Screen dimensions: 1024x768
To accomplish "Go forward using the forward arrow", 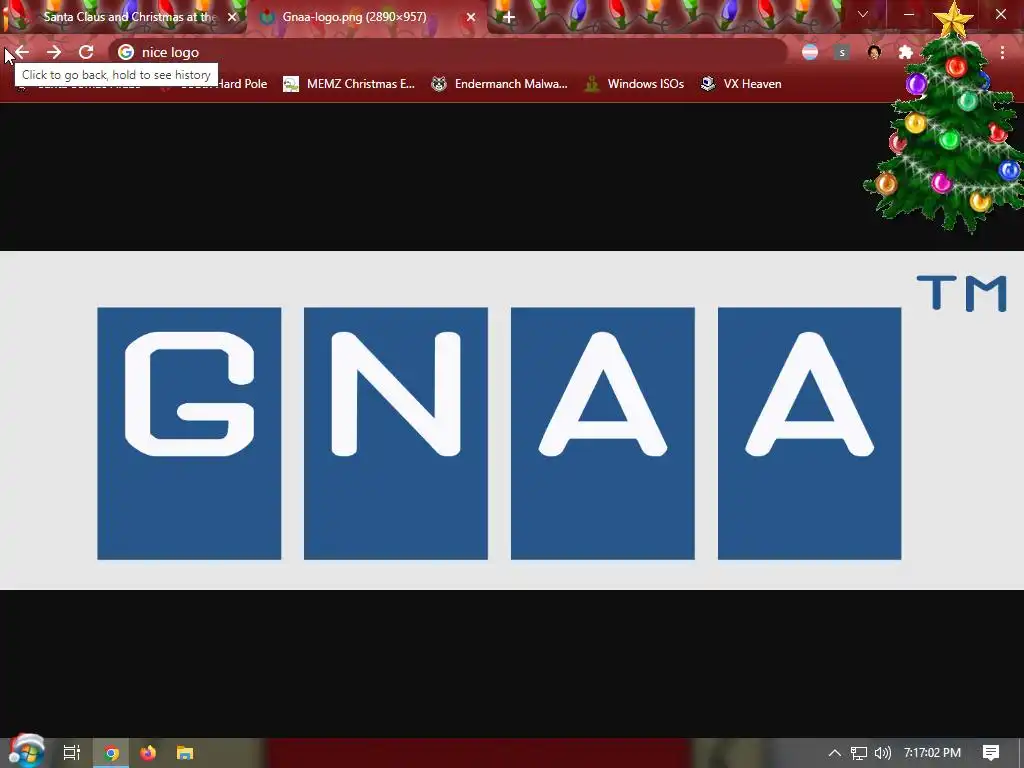I will (x=54, y=52).
